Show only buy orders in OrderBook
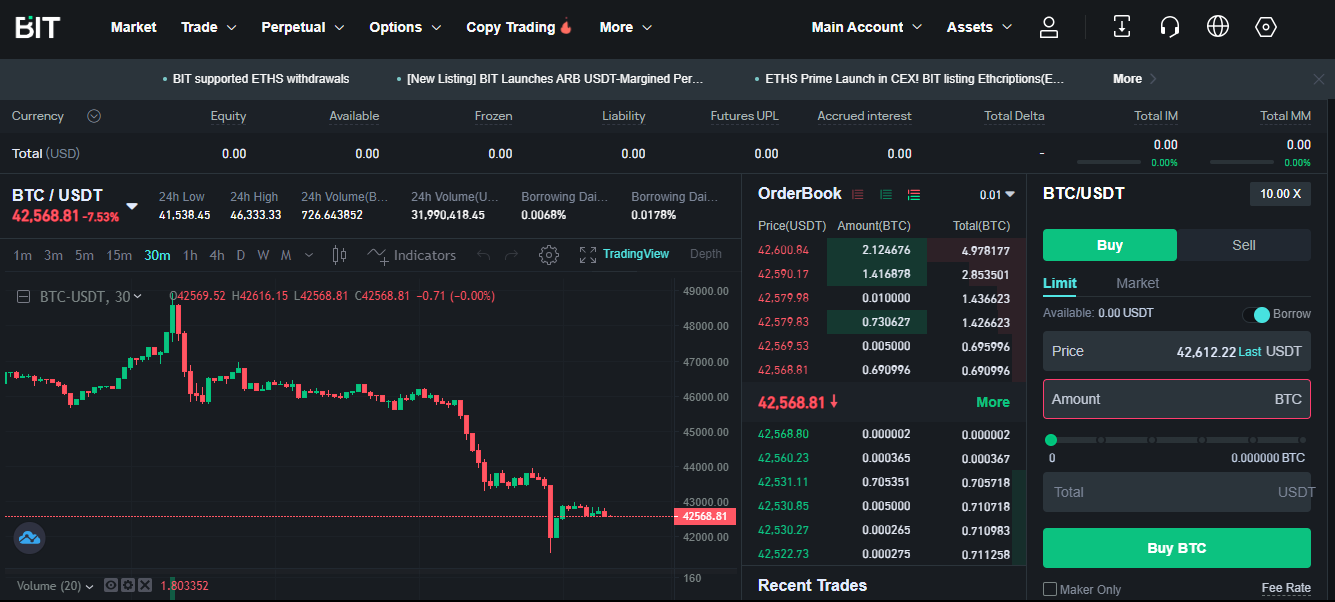This screenshot has width=1335, height=602. (886, 194)
